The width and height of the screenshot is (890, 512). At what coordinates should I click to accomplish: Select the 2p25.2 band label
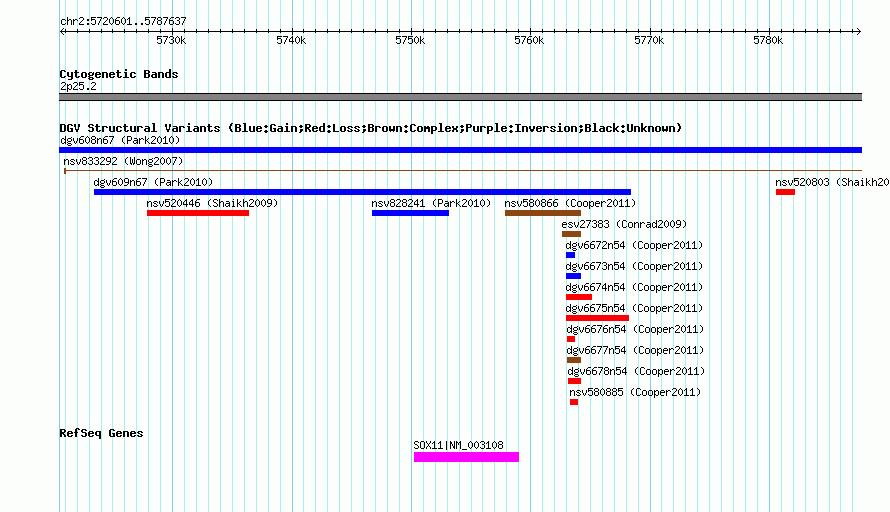[78, 86]
